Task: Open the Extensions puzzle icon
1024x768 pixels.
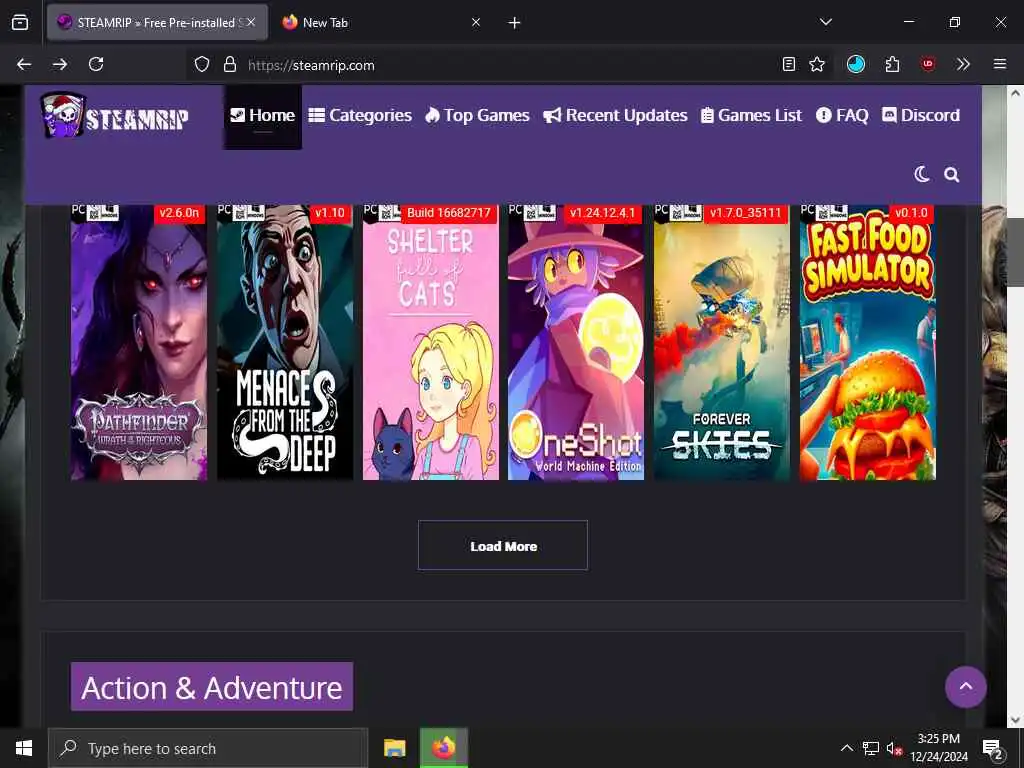Action: [x=892, y=64]
